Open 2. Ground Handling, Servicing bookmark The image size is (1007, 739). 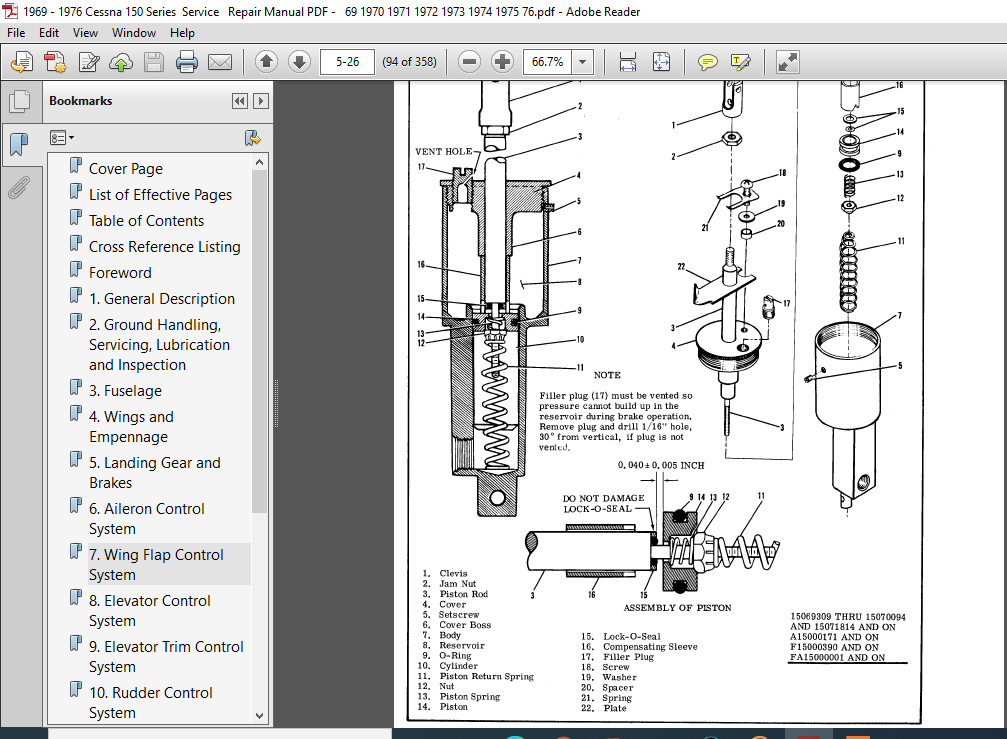coord(159,345)
